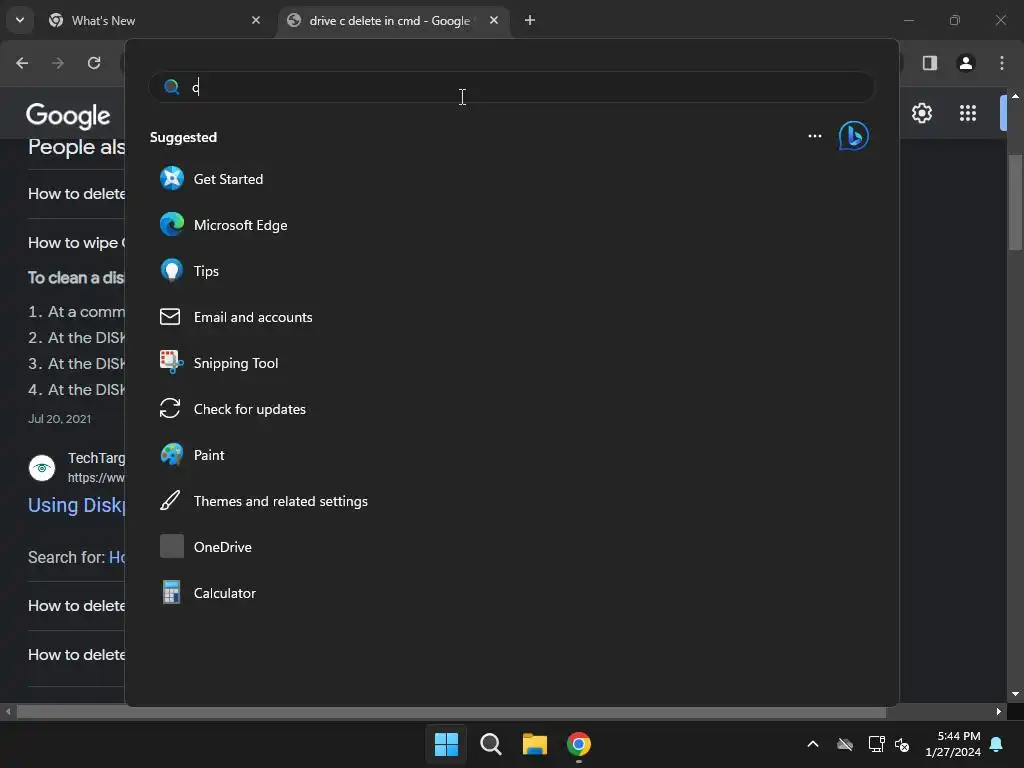Click the scroll right arrow
This screenshot has width=1024, height=768.
pos(999,712)
